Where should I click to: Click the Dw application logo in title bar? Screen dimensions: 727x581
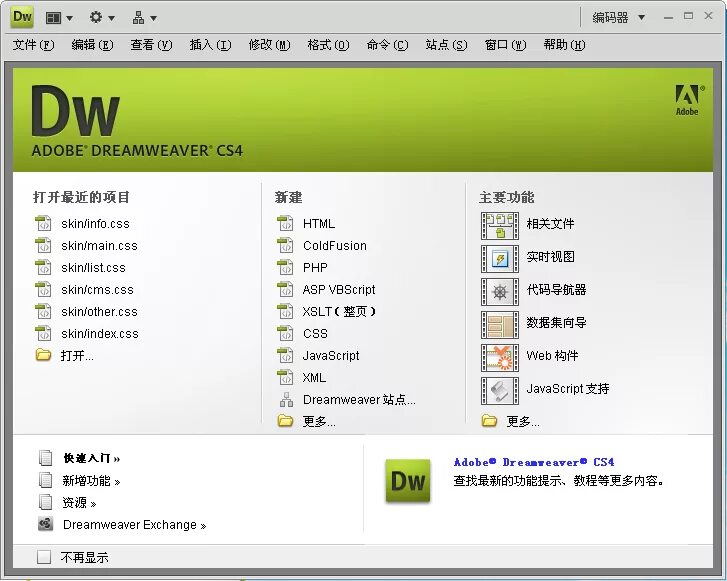21,18
